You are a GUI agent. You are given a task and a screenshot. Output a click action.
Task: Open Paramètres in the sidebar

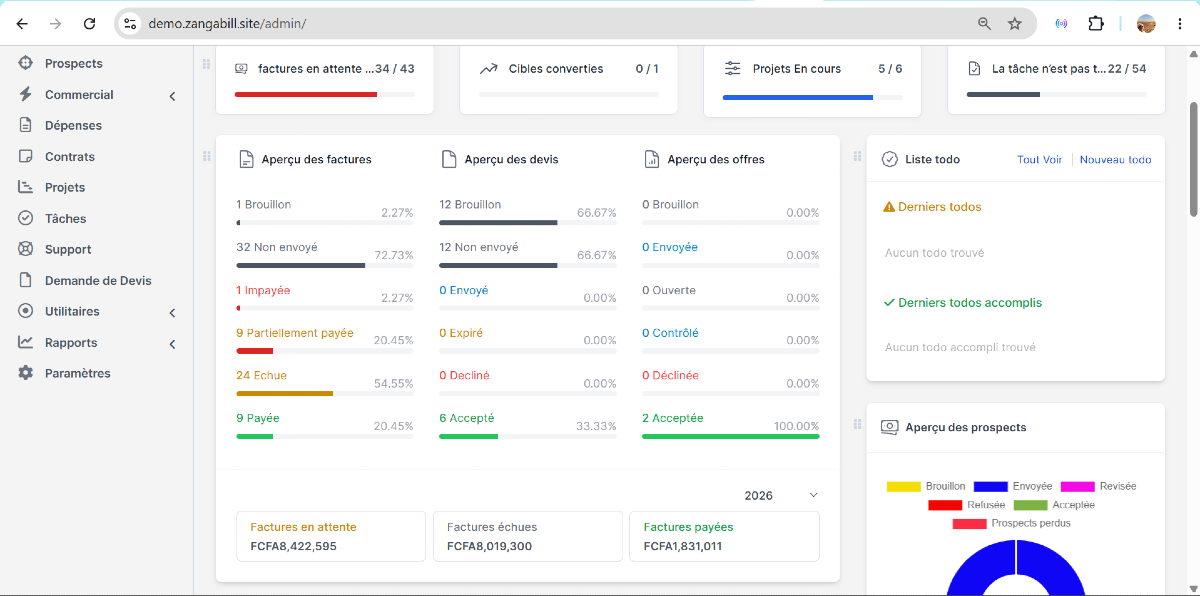tap(78, 373)
